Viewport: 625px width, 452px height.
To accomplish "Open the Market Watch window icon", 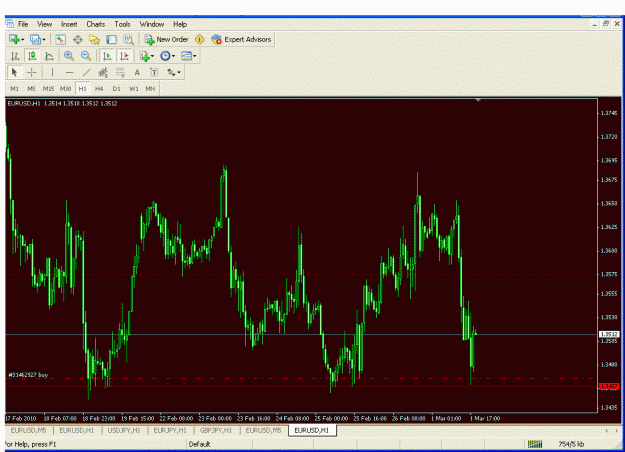I will [x=61, y=39].
